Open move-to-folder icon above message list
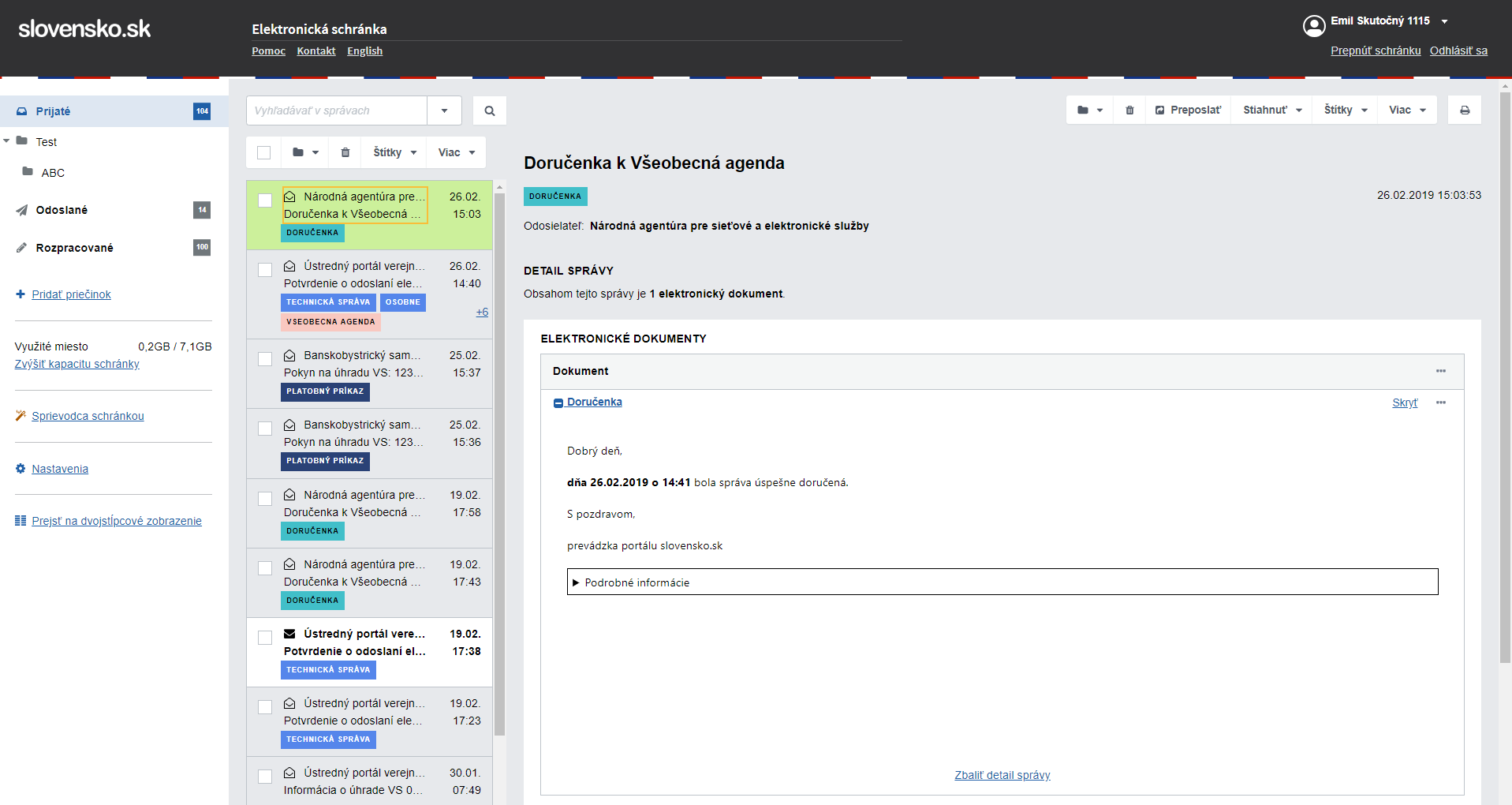Image resolution: width=1512 pixels, height=805 pixels. [x=304, y=153]
